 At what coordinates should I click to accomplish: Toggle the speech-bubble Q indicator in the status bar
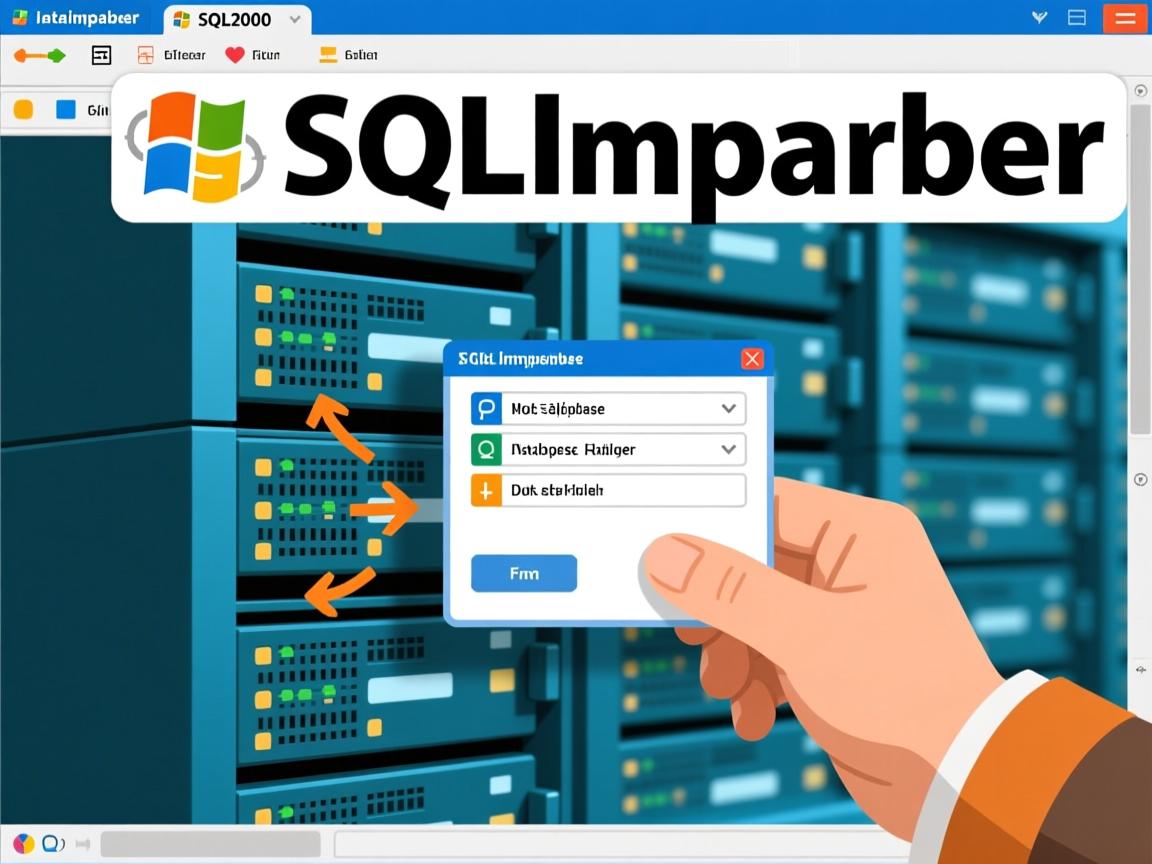pos(50,843)
